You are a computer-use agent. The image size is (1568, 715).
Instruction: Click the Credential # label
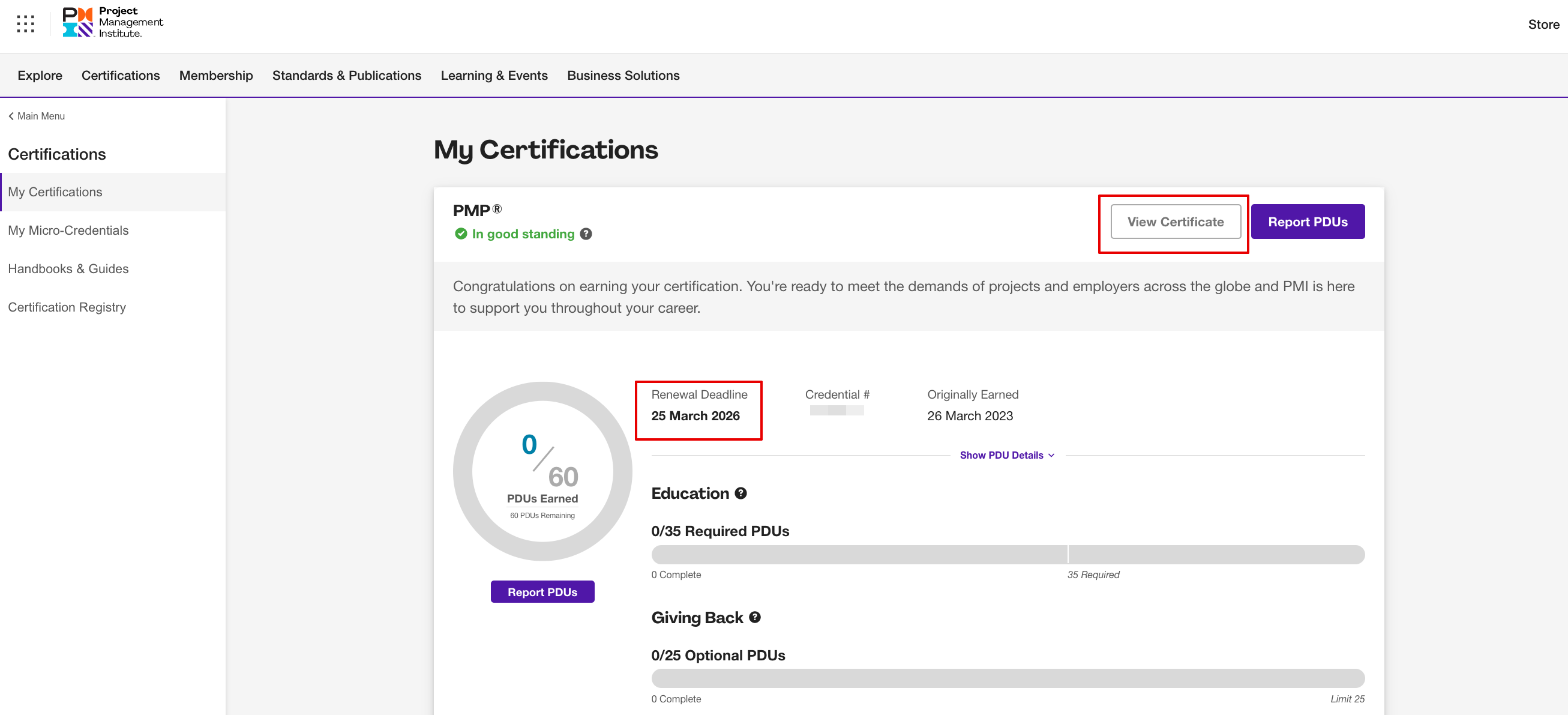click(837, 394)
